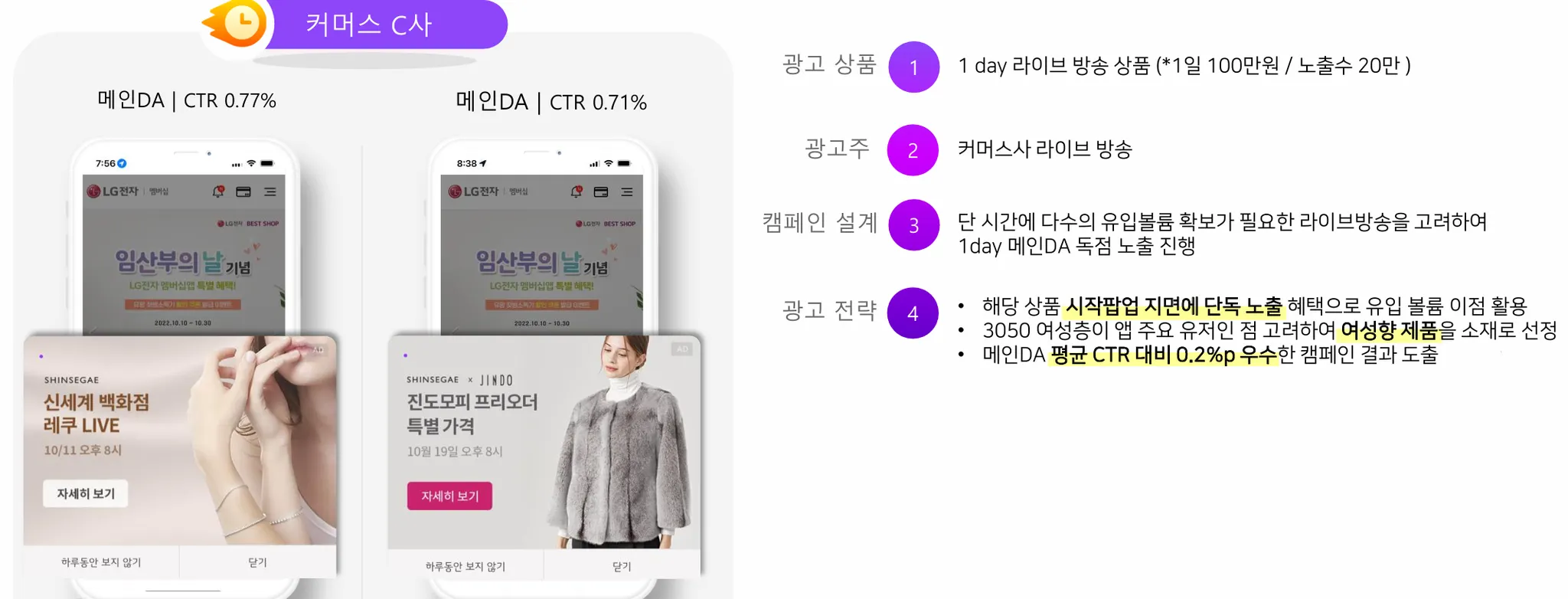The height and width of the screenshot is (599, 1568).
Task: Click the notification bell in left phone
Action: 218,191
